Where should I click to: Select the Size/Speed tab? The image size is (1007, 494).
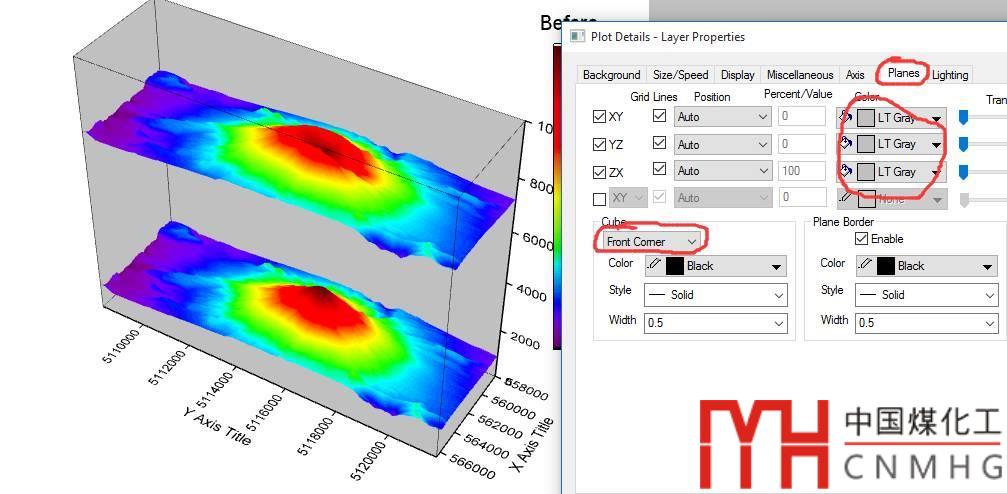pos(680,75)
